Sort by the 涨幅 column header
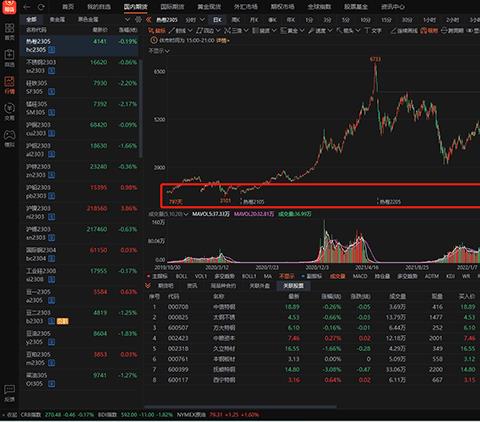Screen dimensions: 480x422 [128, 30]
